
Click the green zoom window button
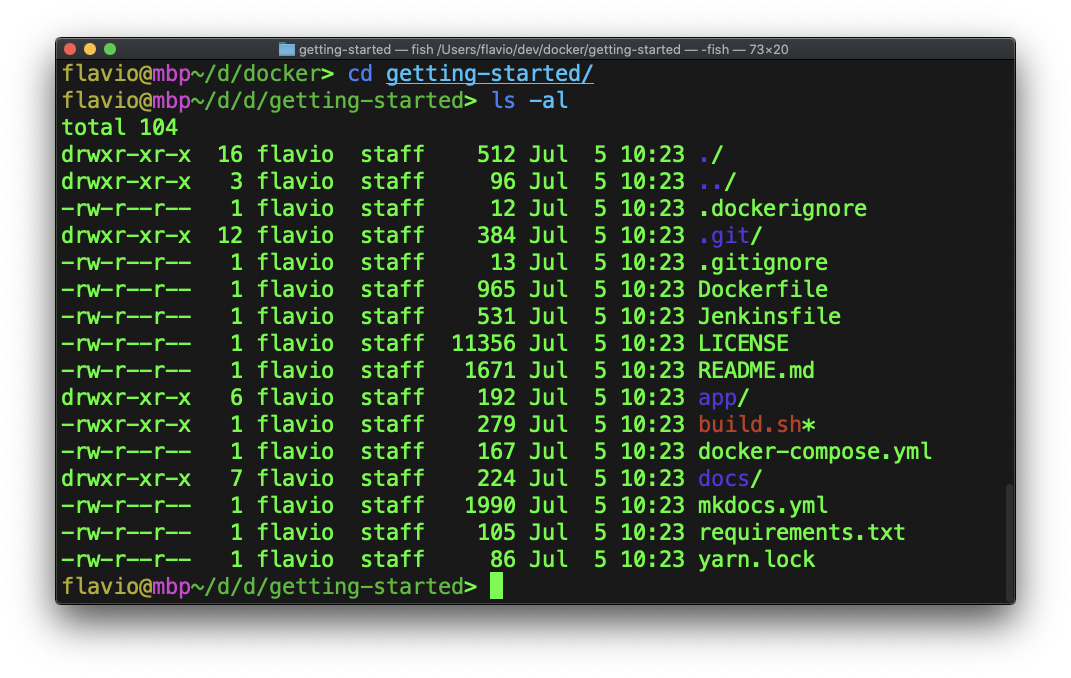click(x=110, y=49)
